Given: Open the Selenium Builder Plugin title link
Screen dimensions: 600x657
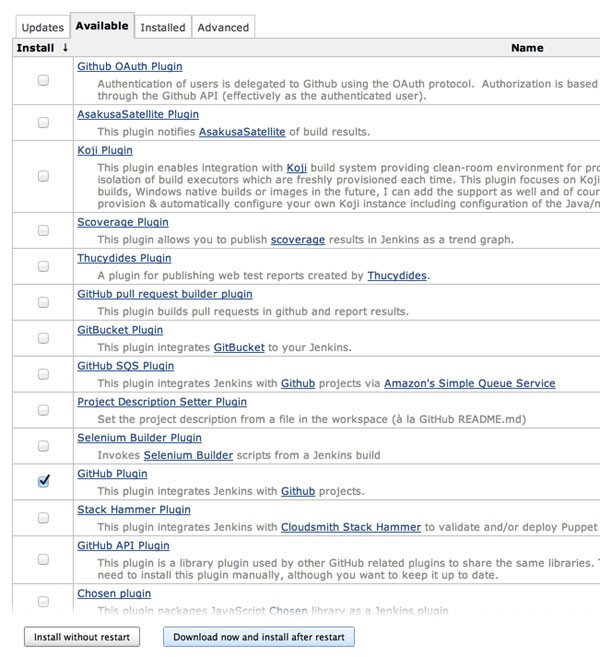Looking at the screenshot, I should click(139, 438).
